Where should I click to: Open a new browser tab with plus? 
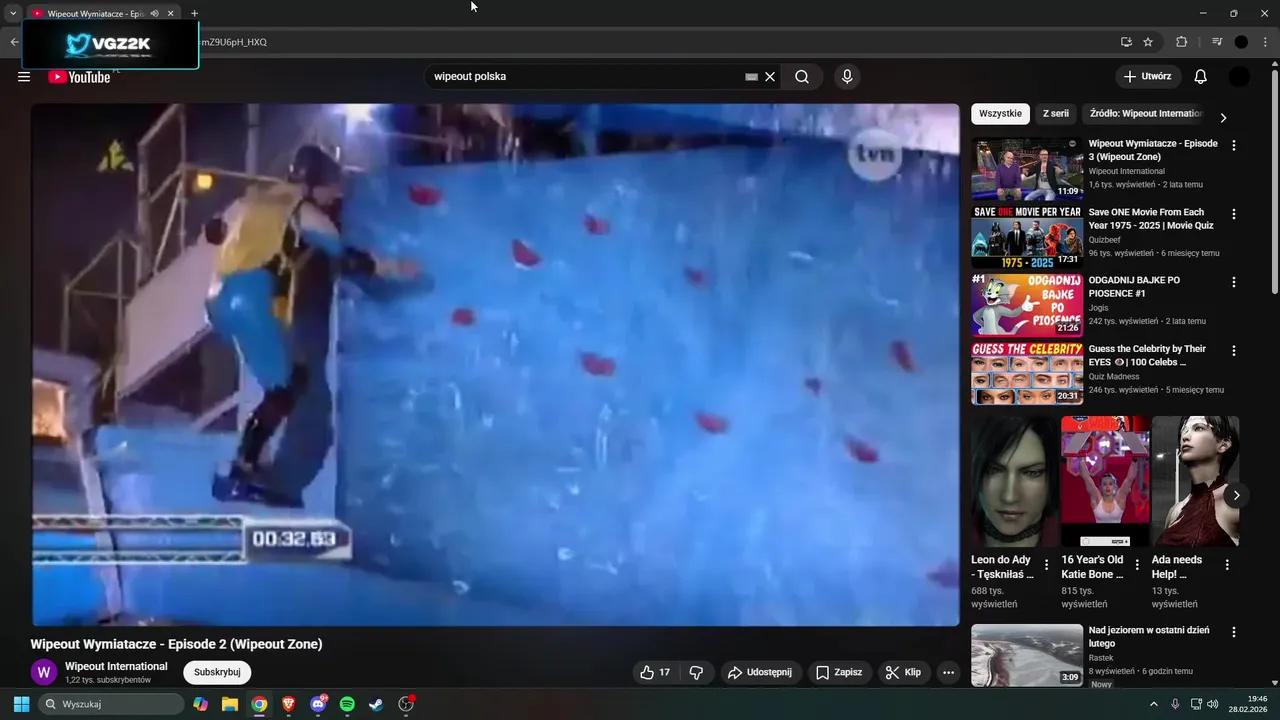point(194,13)
